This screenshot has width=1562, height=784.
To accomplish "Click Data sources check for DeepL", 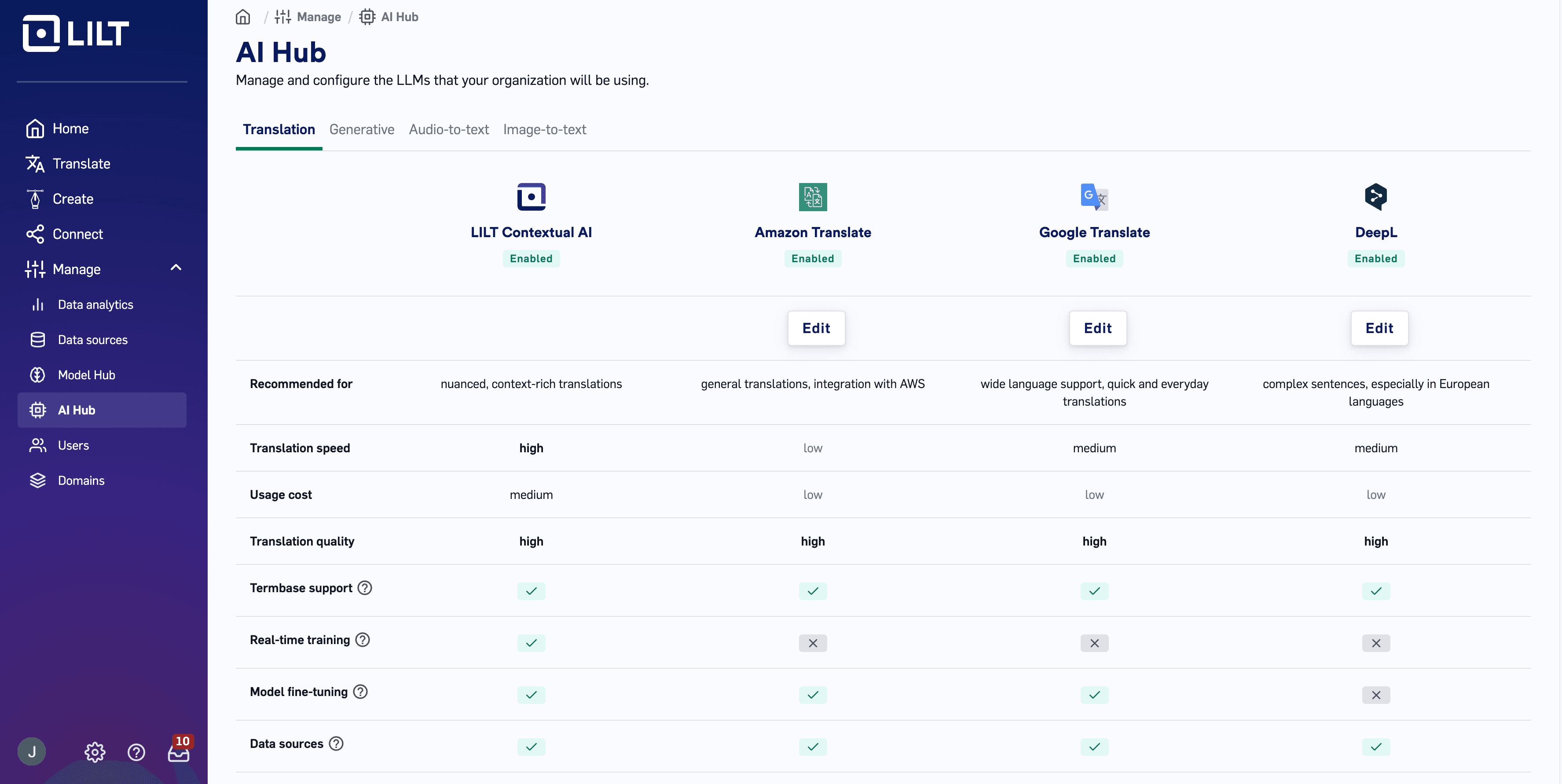I will (1376, 747).
